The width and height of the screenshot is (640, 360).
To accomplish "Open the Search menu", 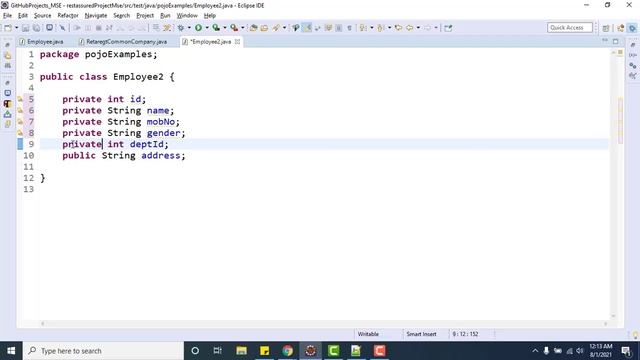I will click(122, 16).
